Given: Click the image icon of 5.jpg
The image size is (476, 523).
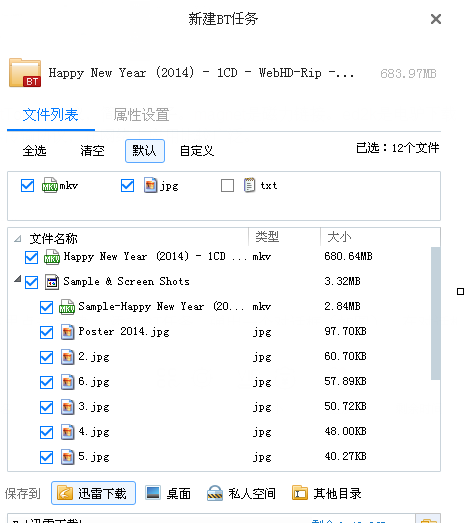Looking at the screenshot, I should (67, 457).
